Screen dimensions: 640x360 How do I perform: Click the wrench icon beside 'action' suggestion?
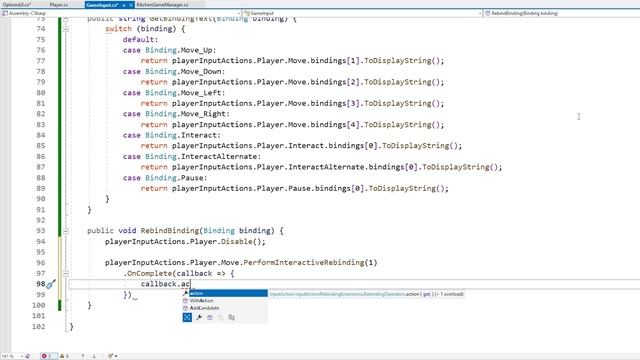185,293
